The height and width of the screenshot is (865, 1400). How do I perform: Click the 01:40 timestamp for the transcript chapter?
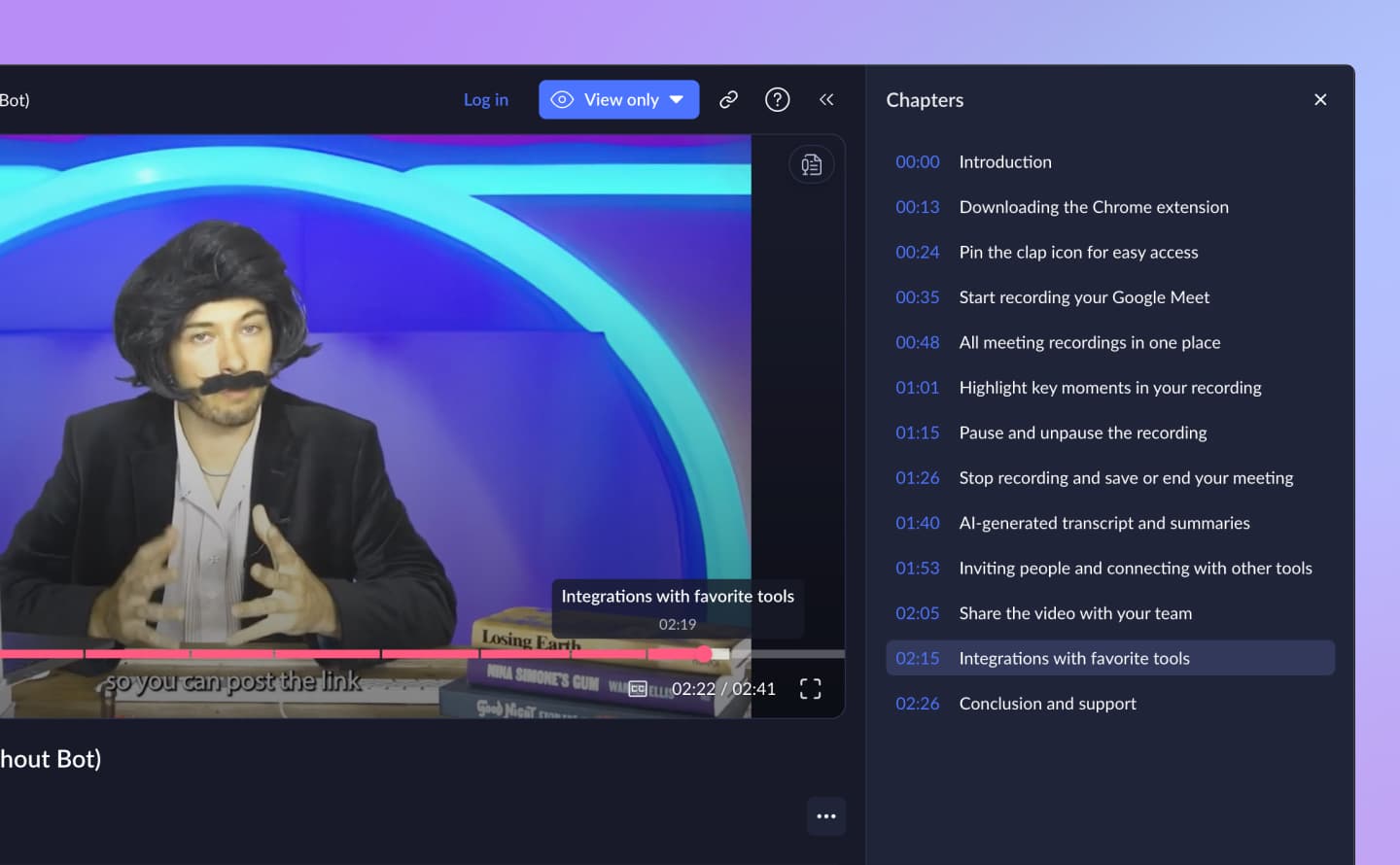[x=918, y=523]
